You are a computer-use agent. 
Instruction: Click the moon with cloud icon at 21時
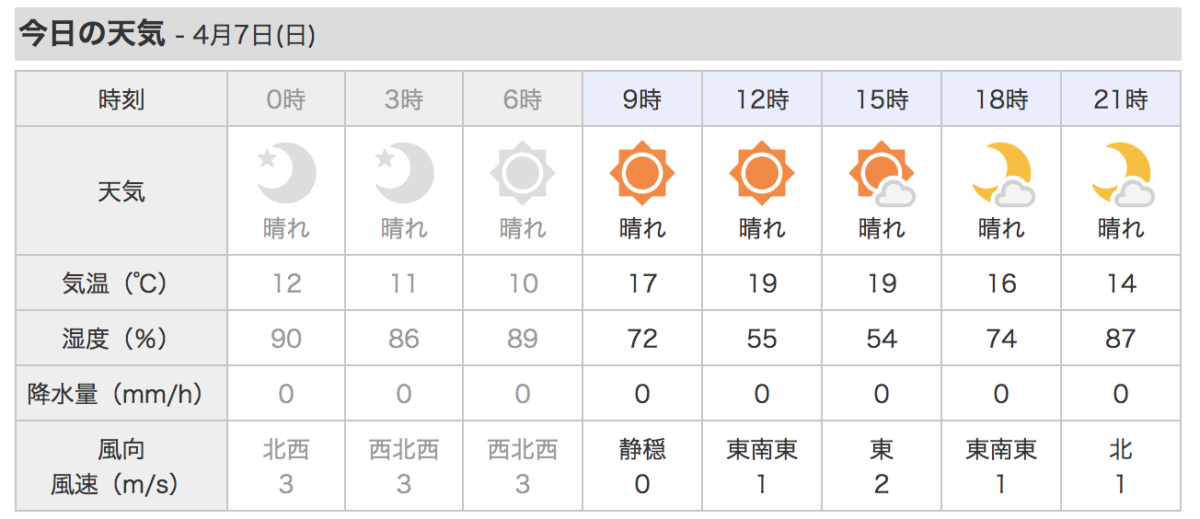[x=1122, y=175]
